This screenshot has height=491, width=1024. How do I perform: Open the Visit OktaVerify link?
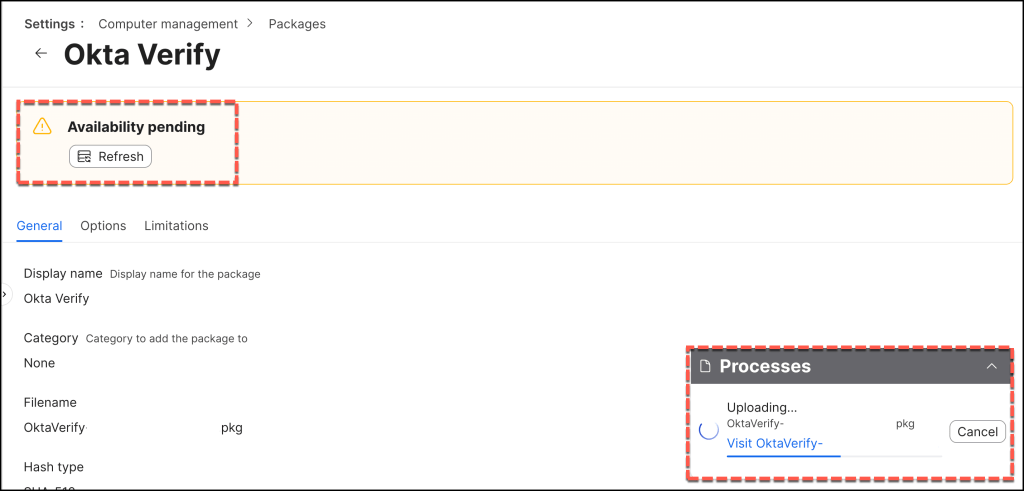[x=774, y=444]
